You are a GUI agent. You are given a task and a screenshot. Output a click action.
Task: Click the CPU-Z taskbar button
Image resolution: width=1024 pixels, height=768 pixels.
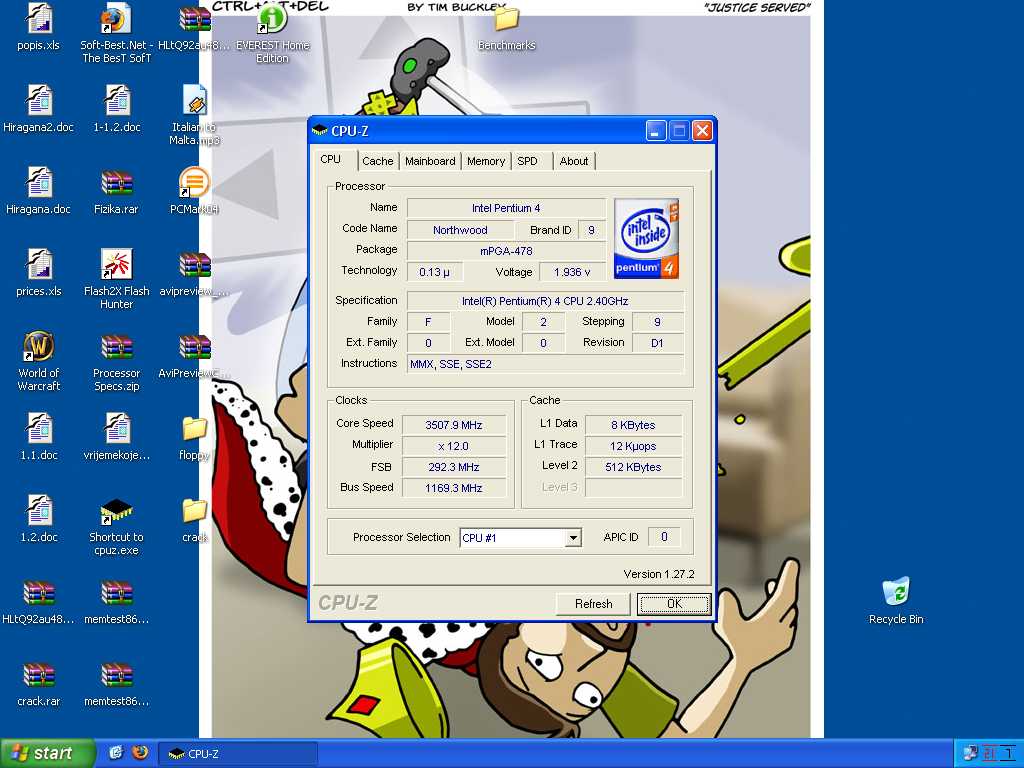238,753
